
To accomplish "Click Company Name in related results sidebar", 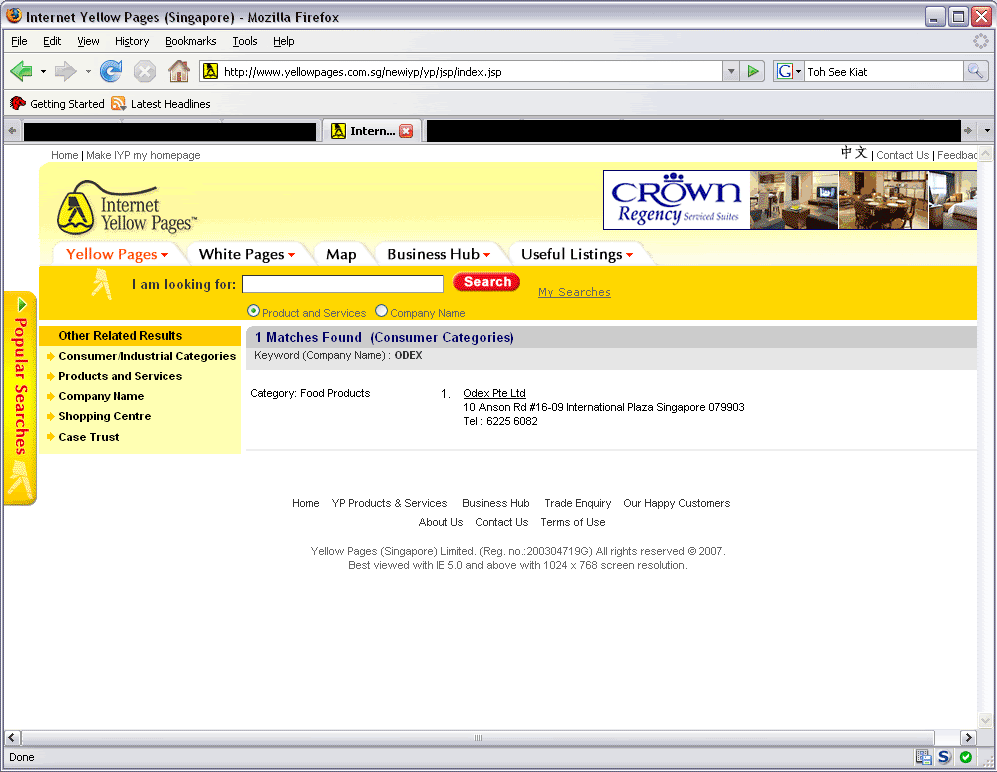I will [x=101, y=396].
